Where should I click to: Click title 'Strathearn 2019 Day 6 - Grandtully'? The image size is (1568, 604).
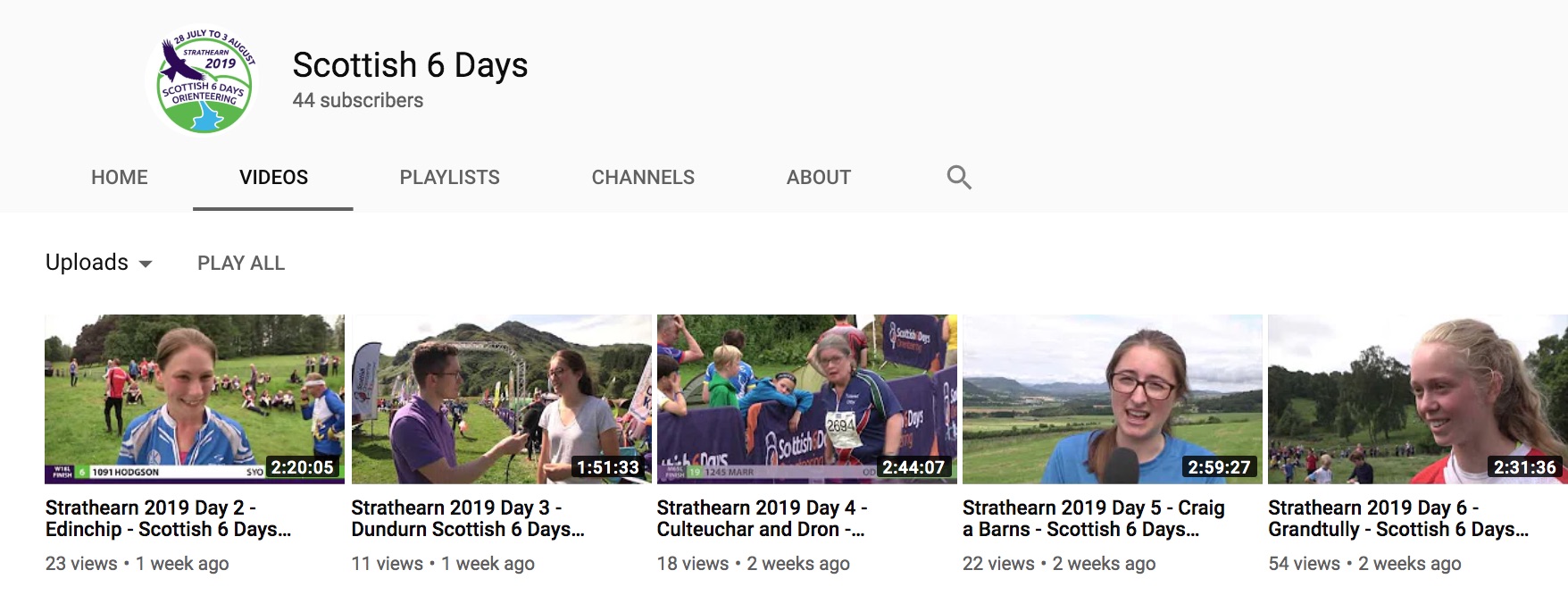1398,518
